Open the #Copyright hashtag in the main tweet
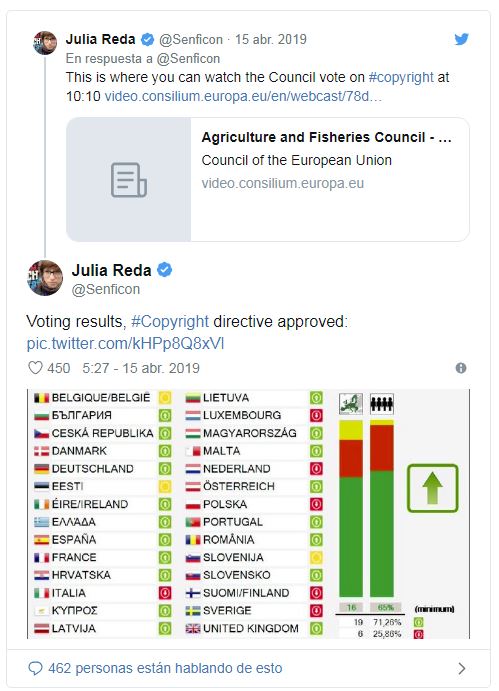This screenshot has width=499, height=691. click(170, 321)
